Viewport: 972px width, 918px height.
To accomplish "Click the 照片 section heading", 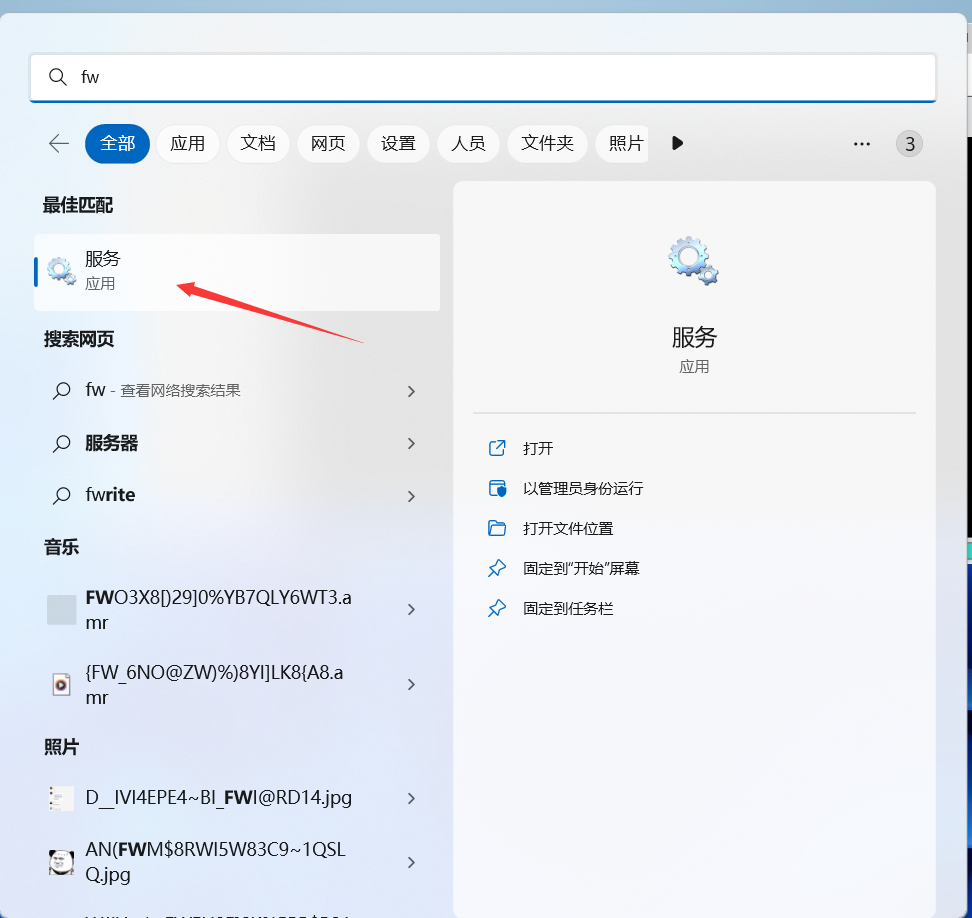I will [x=61, y=748].
